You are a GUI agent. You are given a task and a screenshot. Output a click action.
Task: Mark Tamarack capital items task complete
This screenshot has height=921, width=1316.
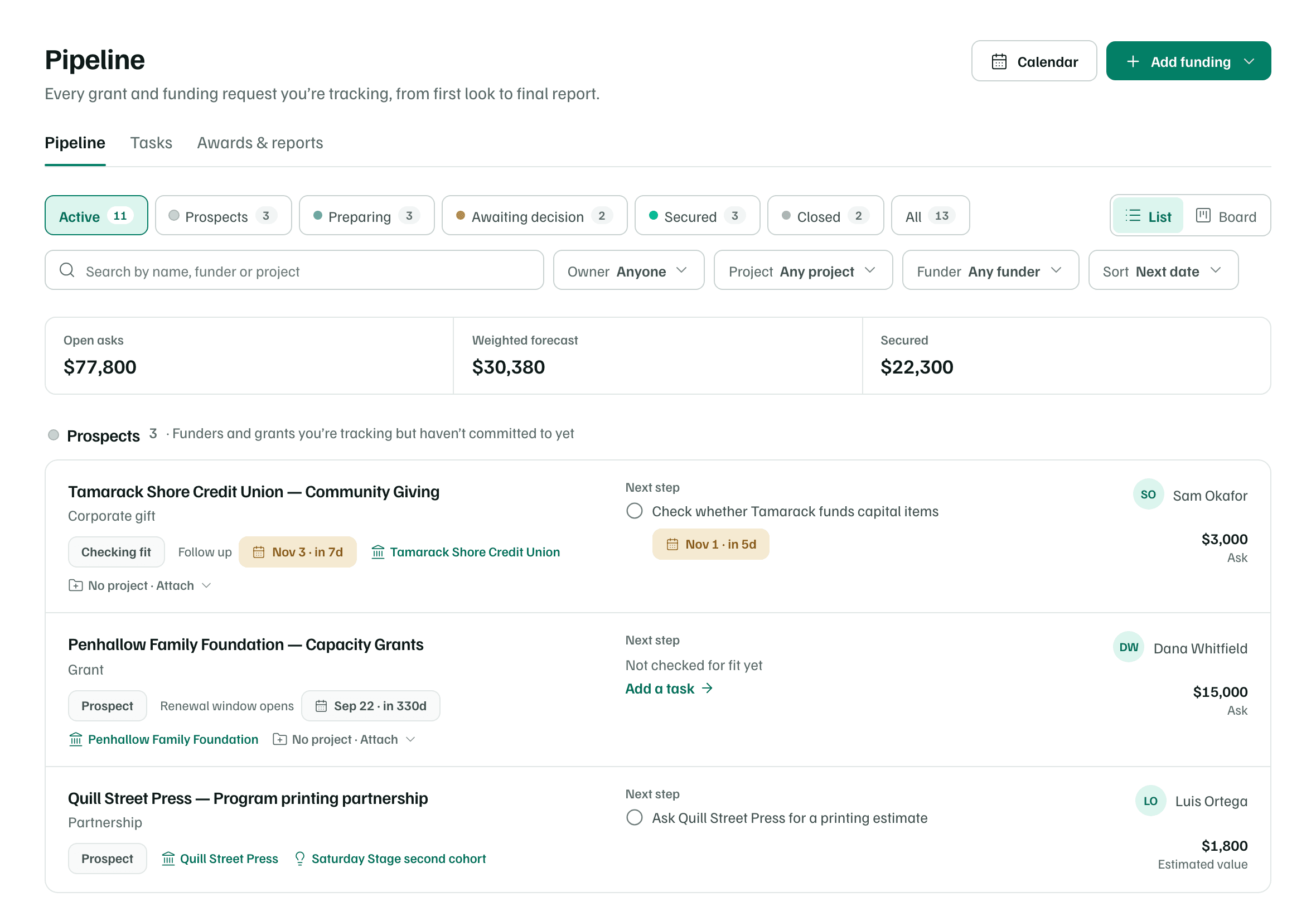click(x=634, y=511)
